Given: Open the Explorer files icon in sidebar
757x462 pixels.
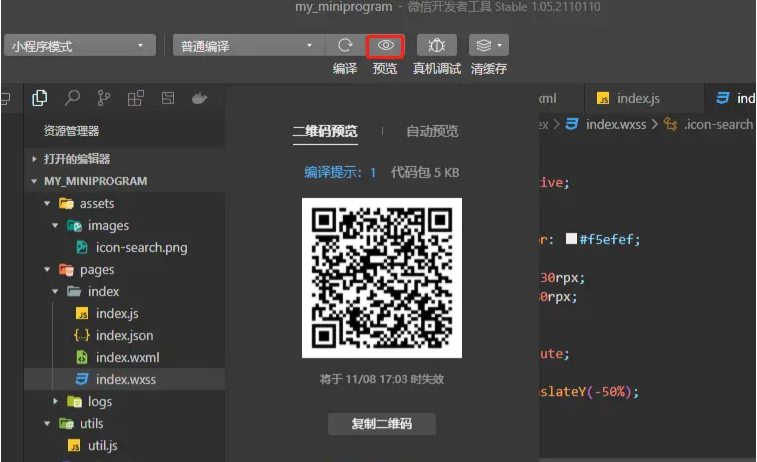Looking at the screenshot, I should click(x=39, y=98).
